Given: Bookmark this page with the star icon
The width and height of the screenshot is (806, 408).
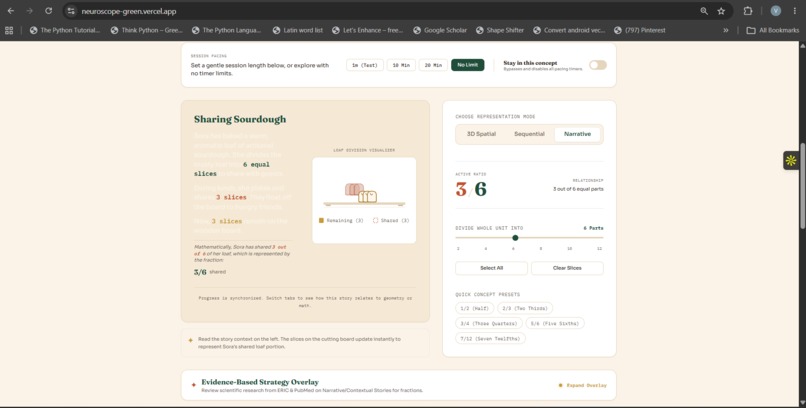Looking at the screenshot, I should 721,11.
